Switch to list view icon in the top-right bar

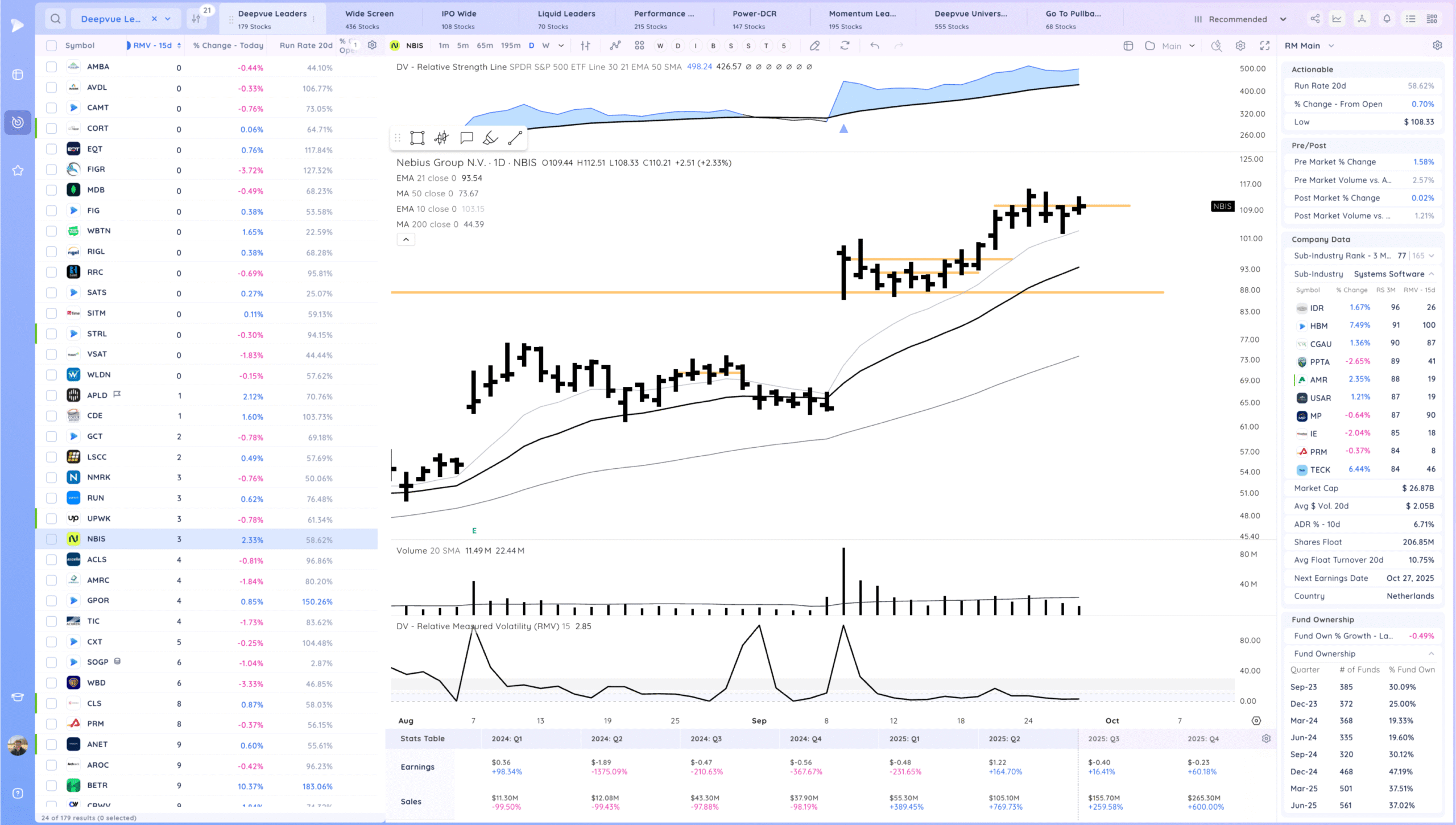click(1410, 19)
